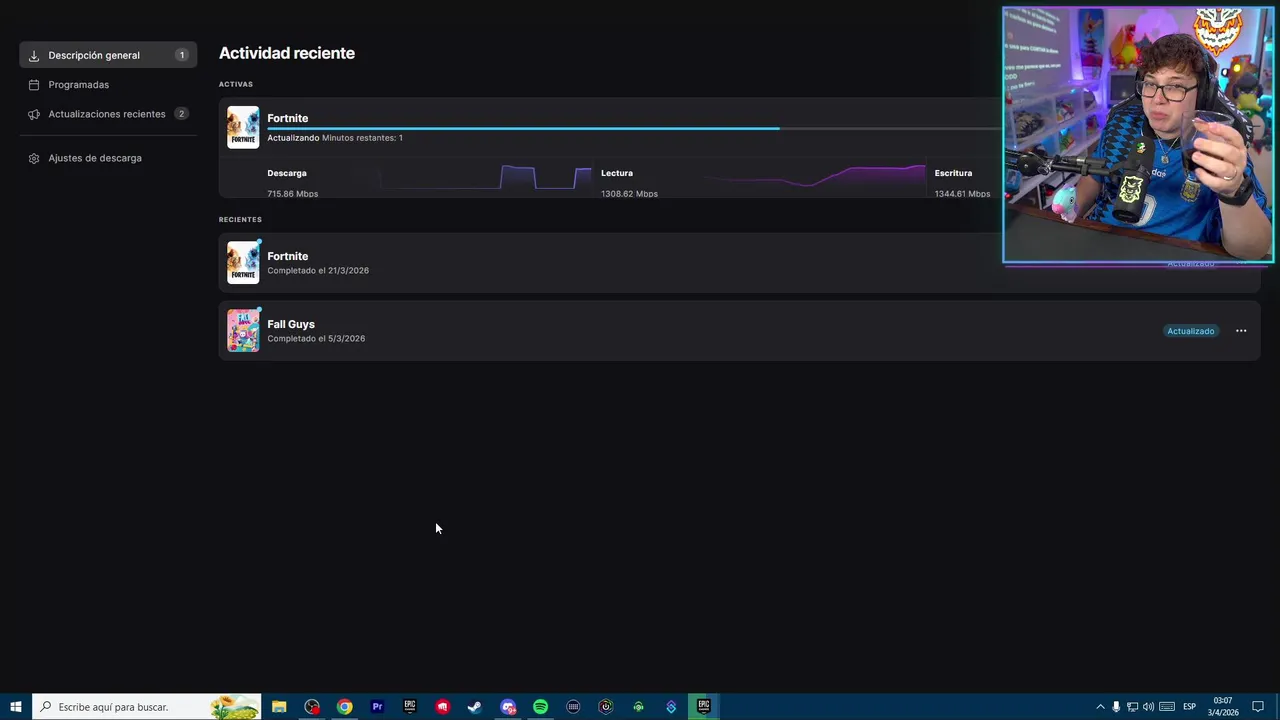This screenshot has height=720, width=1280.
Task: Click the highlighted active Epic Games Launcher taskbar button
Action: tap(704, 707)
